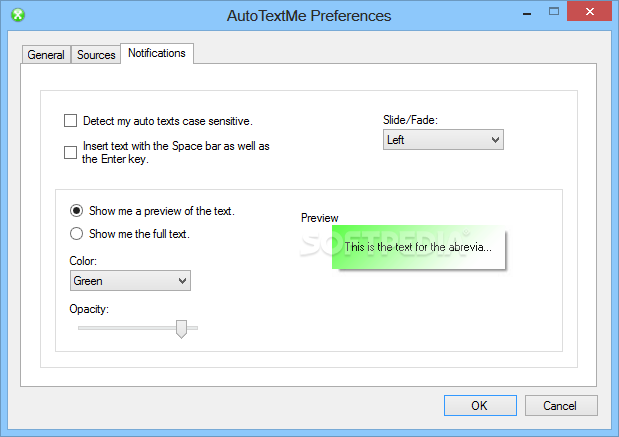619x437 pixels.
Task: Minimize the Preferences window
Action: [527, 14]
